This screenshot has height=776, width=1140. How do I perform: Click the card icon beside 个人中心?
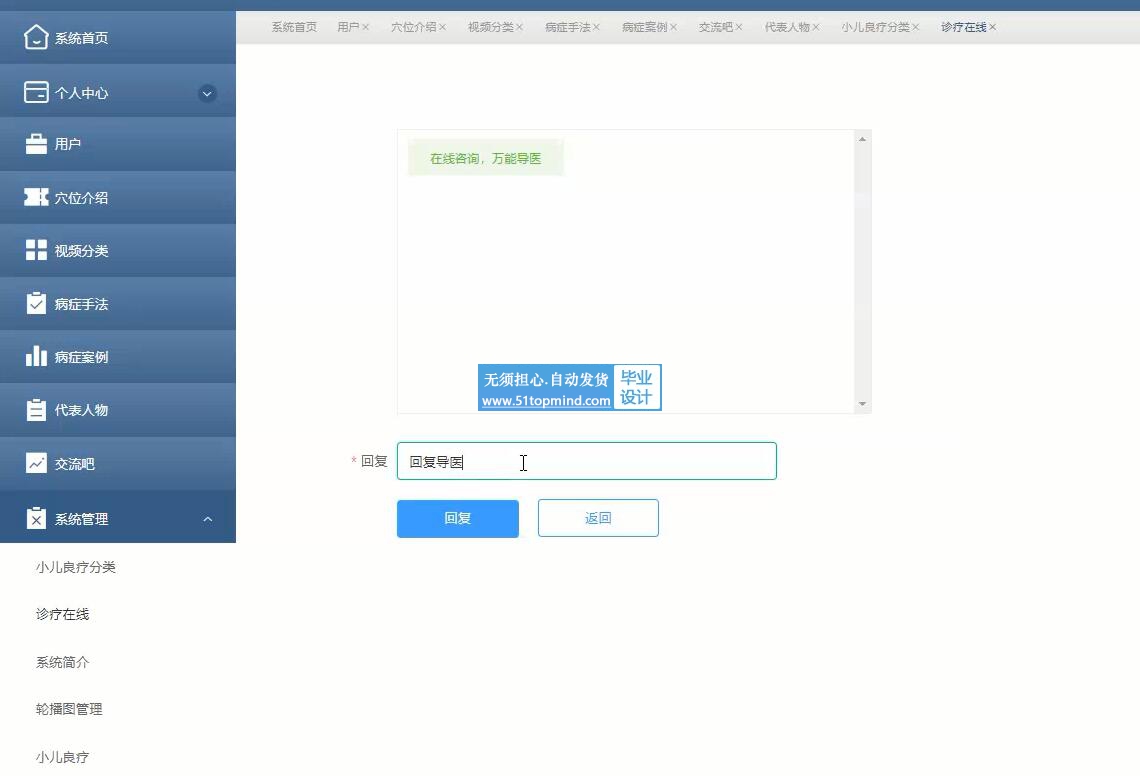[x=36, y=92]
